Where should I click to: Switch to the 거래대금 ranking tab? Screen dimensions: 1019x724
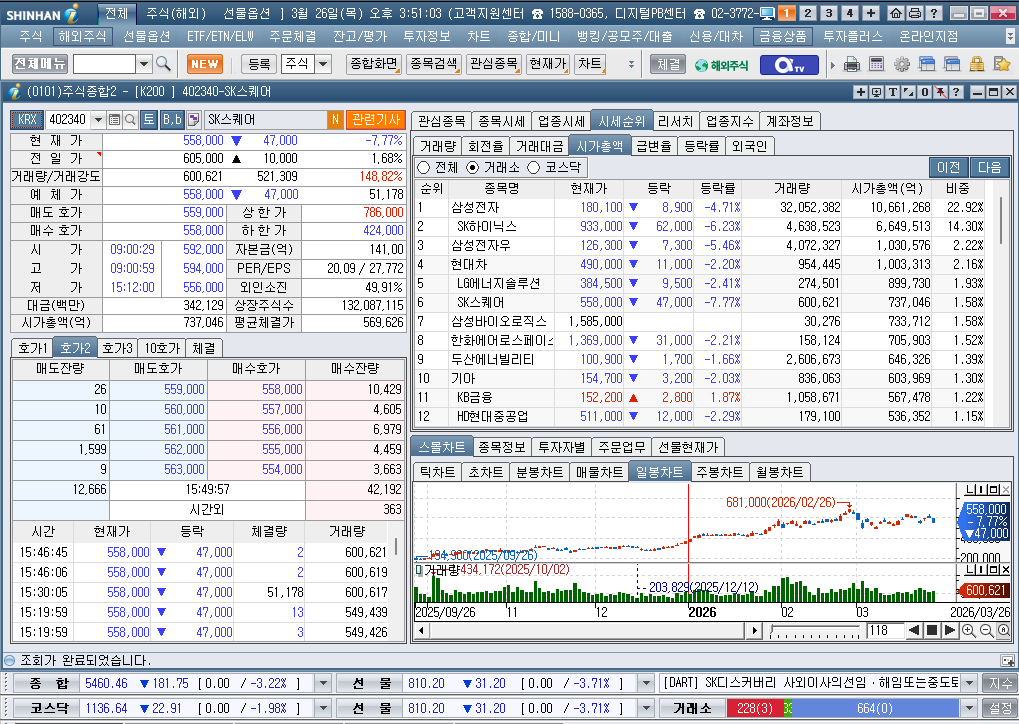tap(539, 146)
